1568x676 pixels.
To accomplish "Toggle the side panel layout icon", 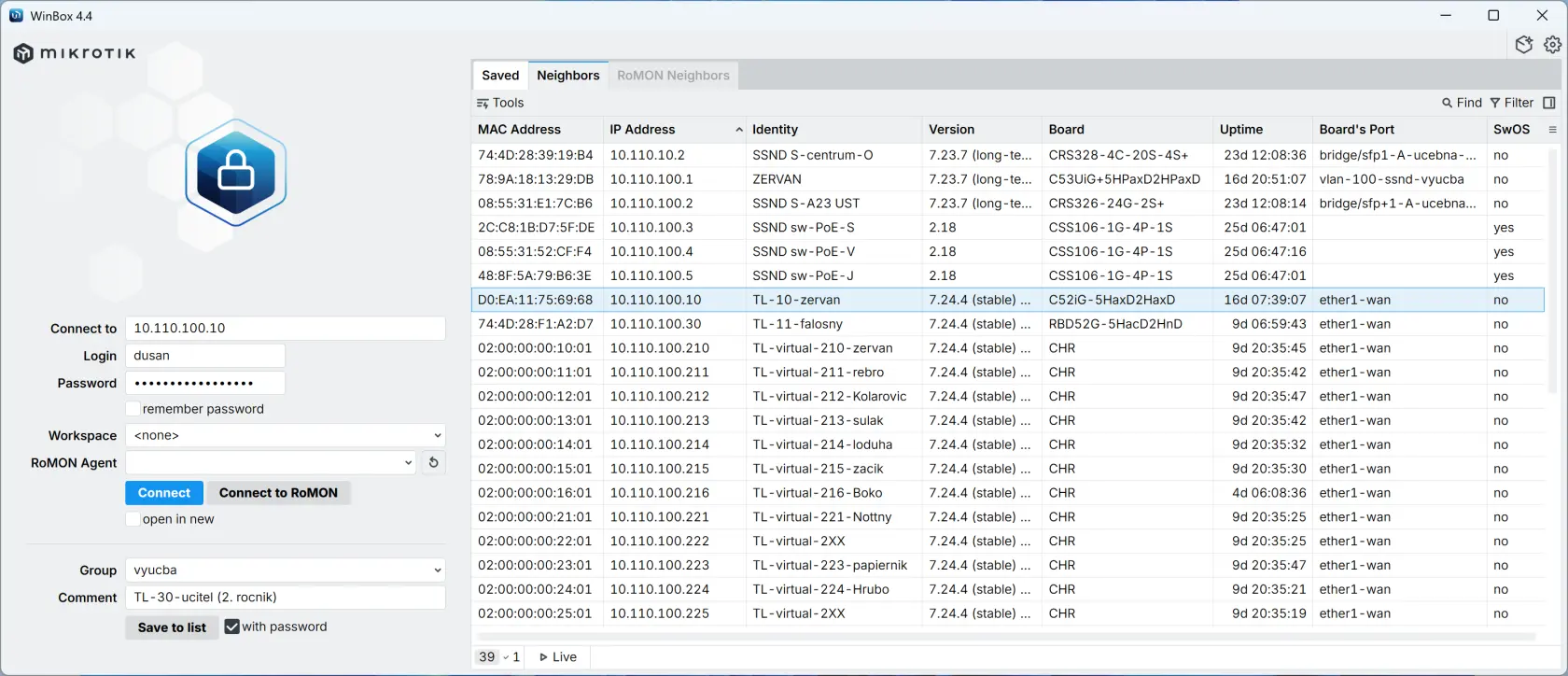I will (1549, 103).
